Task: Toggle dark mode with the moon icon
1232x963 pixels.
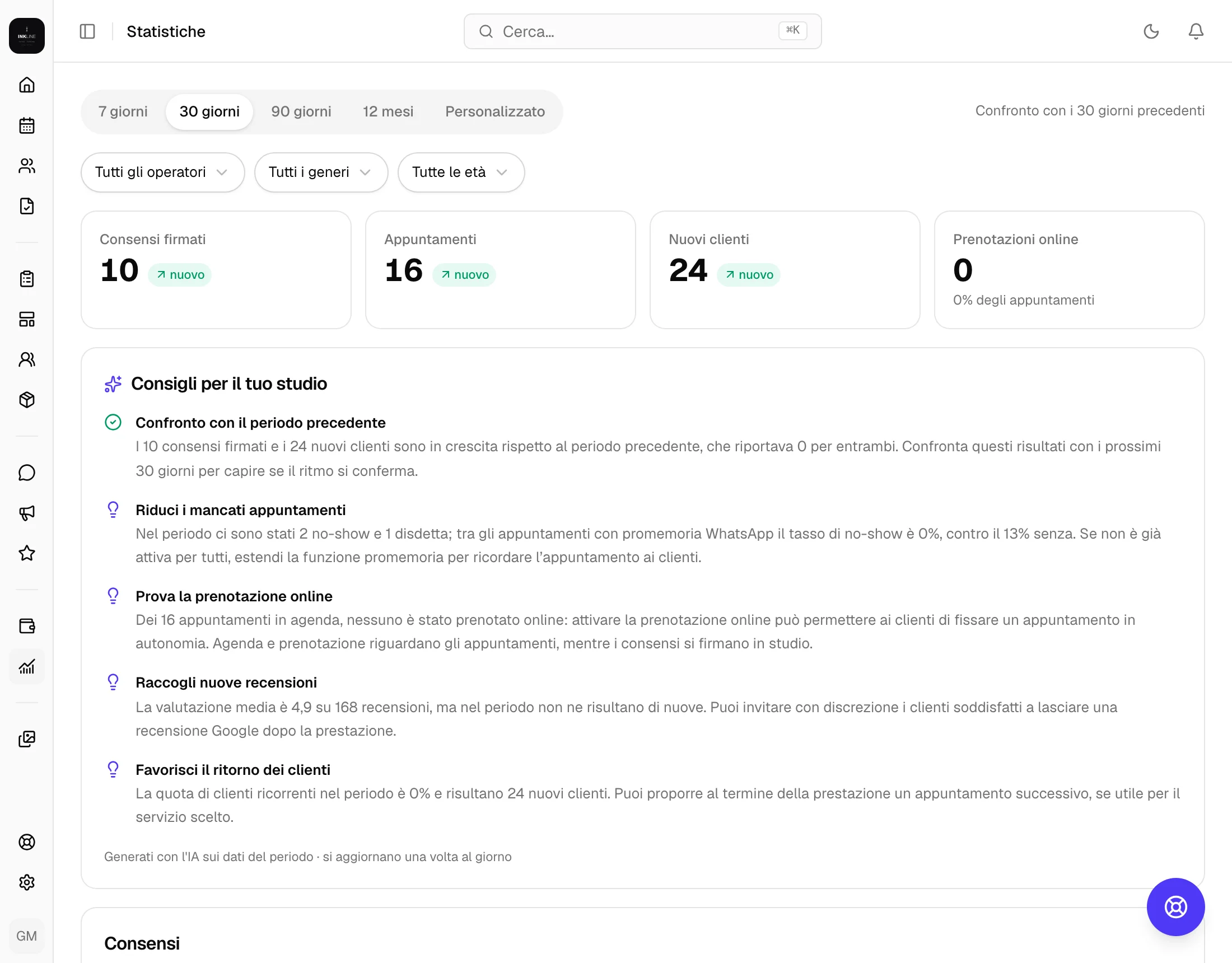Action: (x=1151, y=31)
